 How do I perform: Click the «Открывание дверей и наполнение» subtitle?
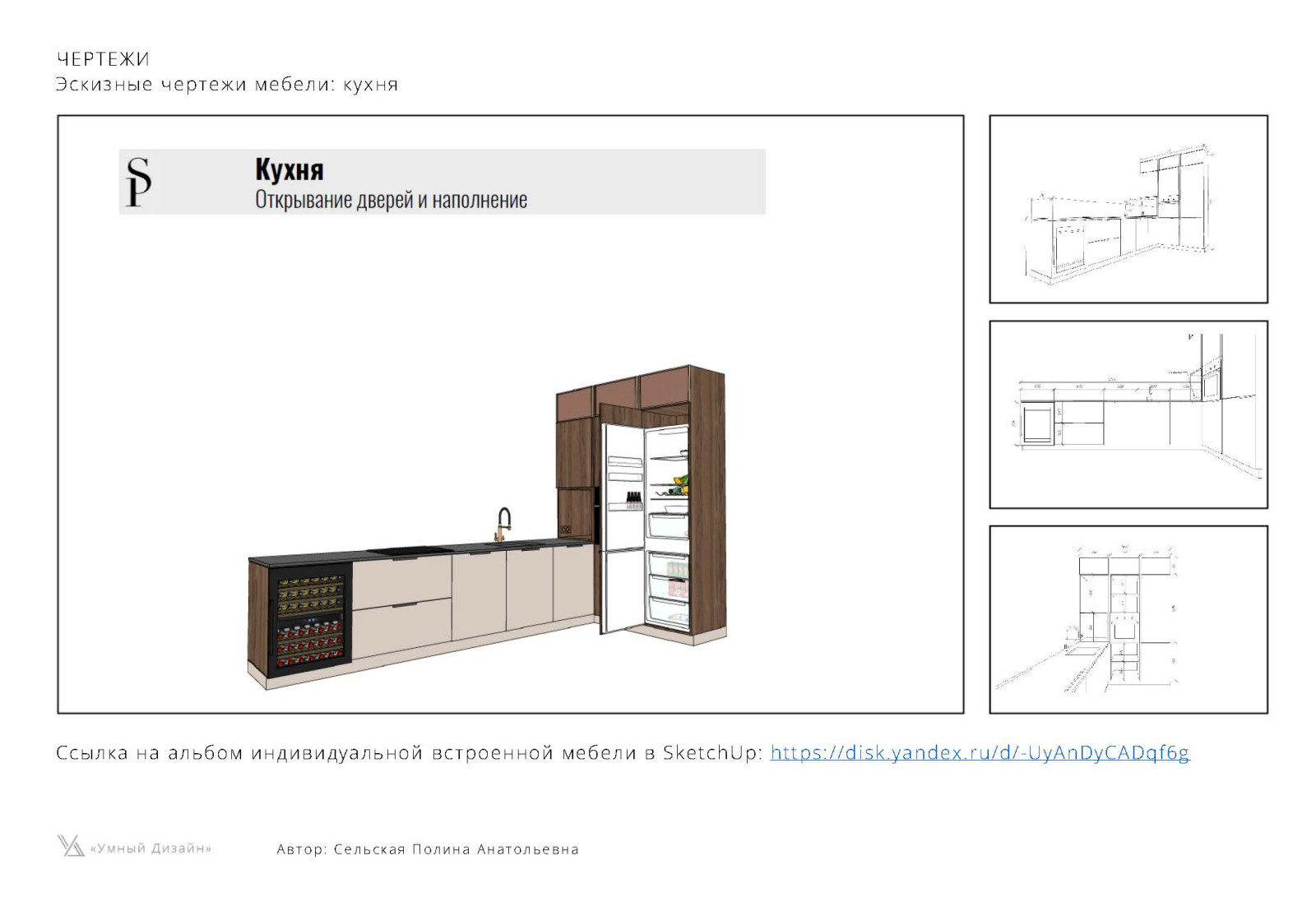coord(391,200)
